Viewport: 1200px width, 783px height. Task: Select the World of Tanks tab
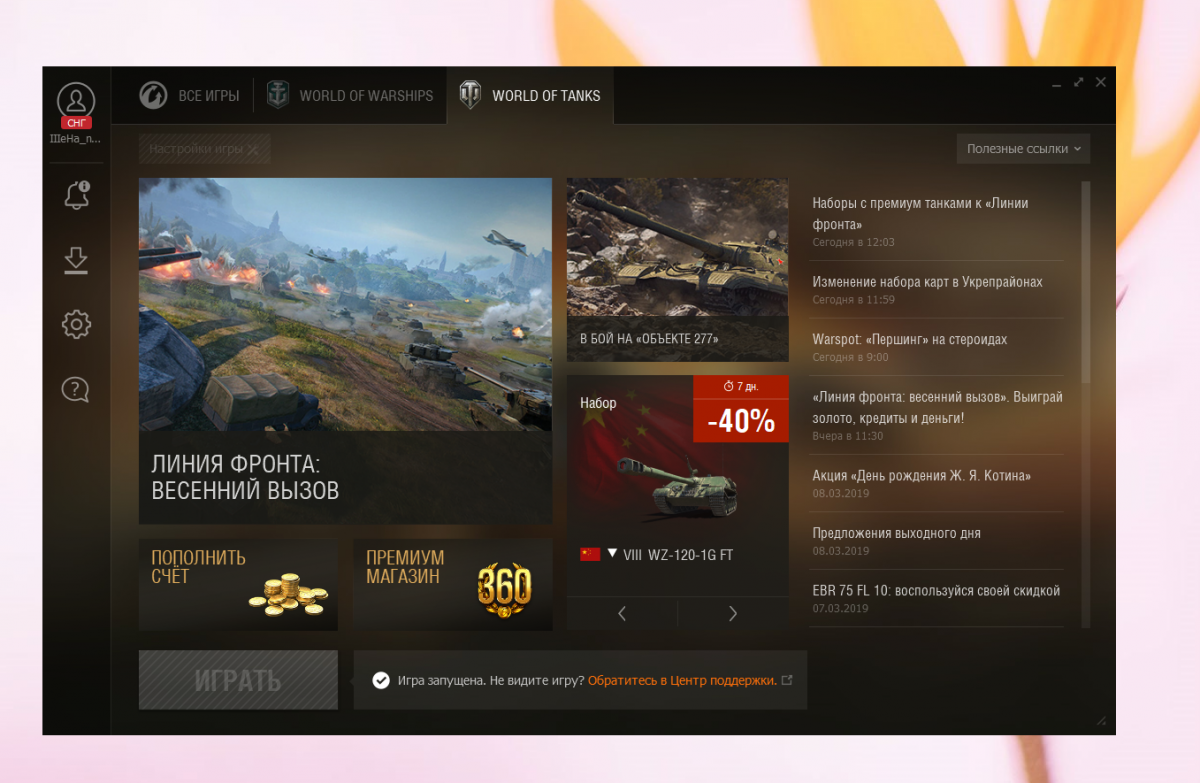[x=530, y=96]
